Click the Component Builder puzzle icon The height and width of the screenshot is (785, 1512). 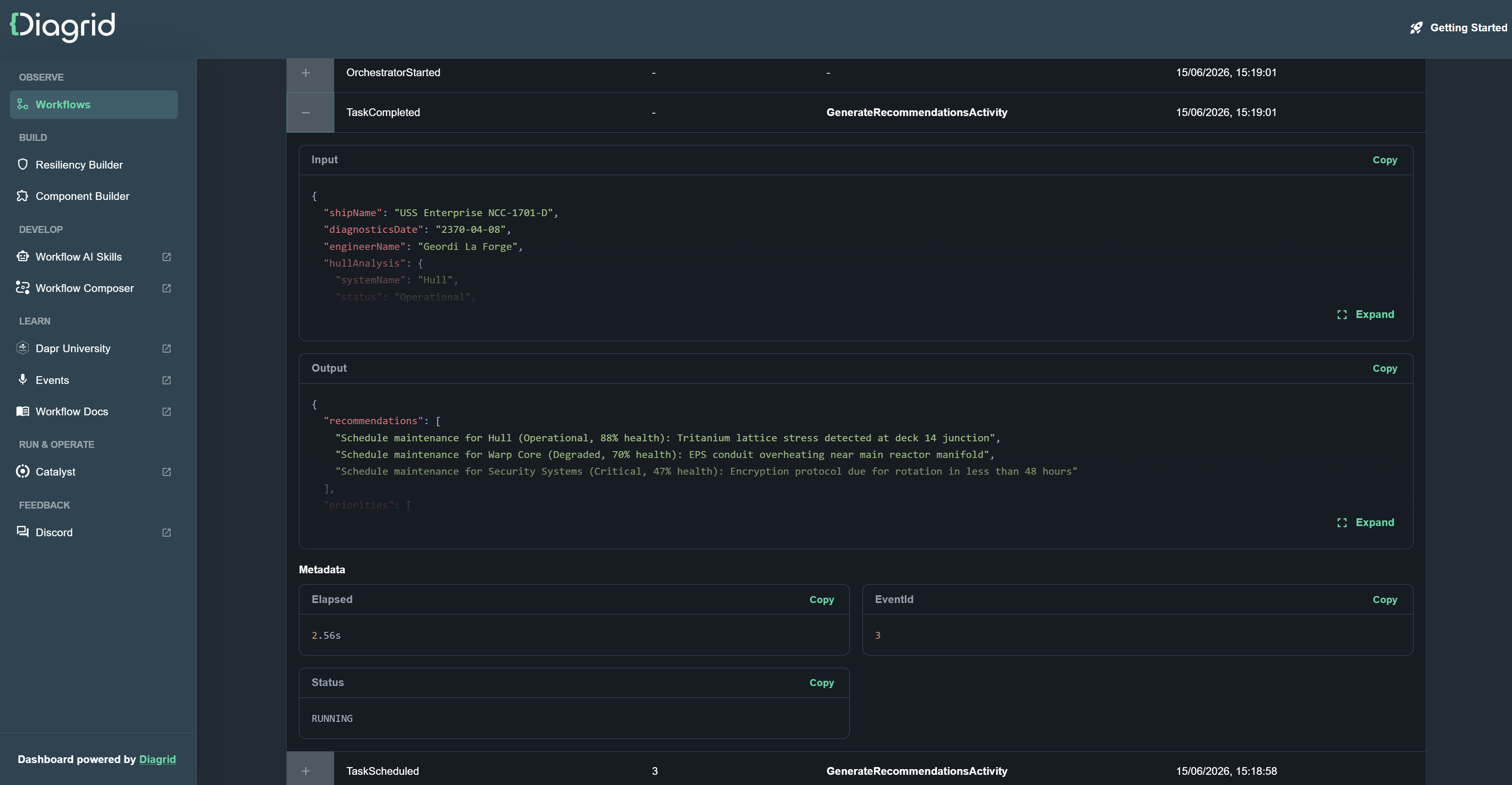pyautogui.click(x=22, y=196)
